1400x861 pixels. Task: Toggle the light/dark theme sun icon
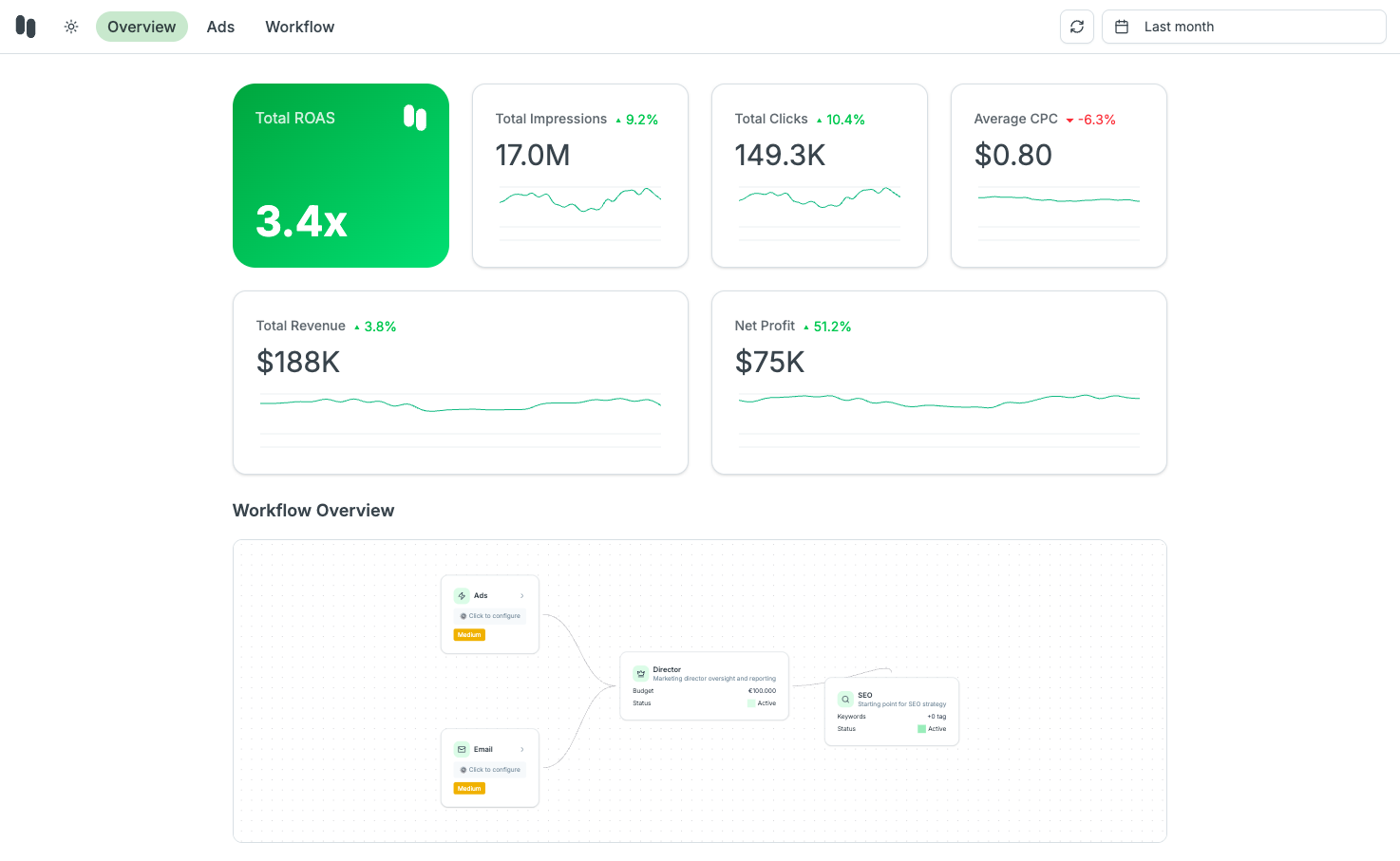tap(71, 27)
